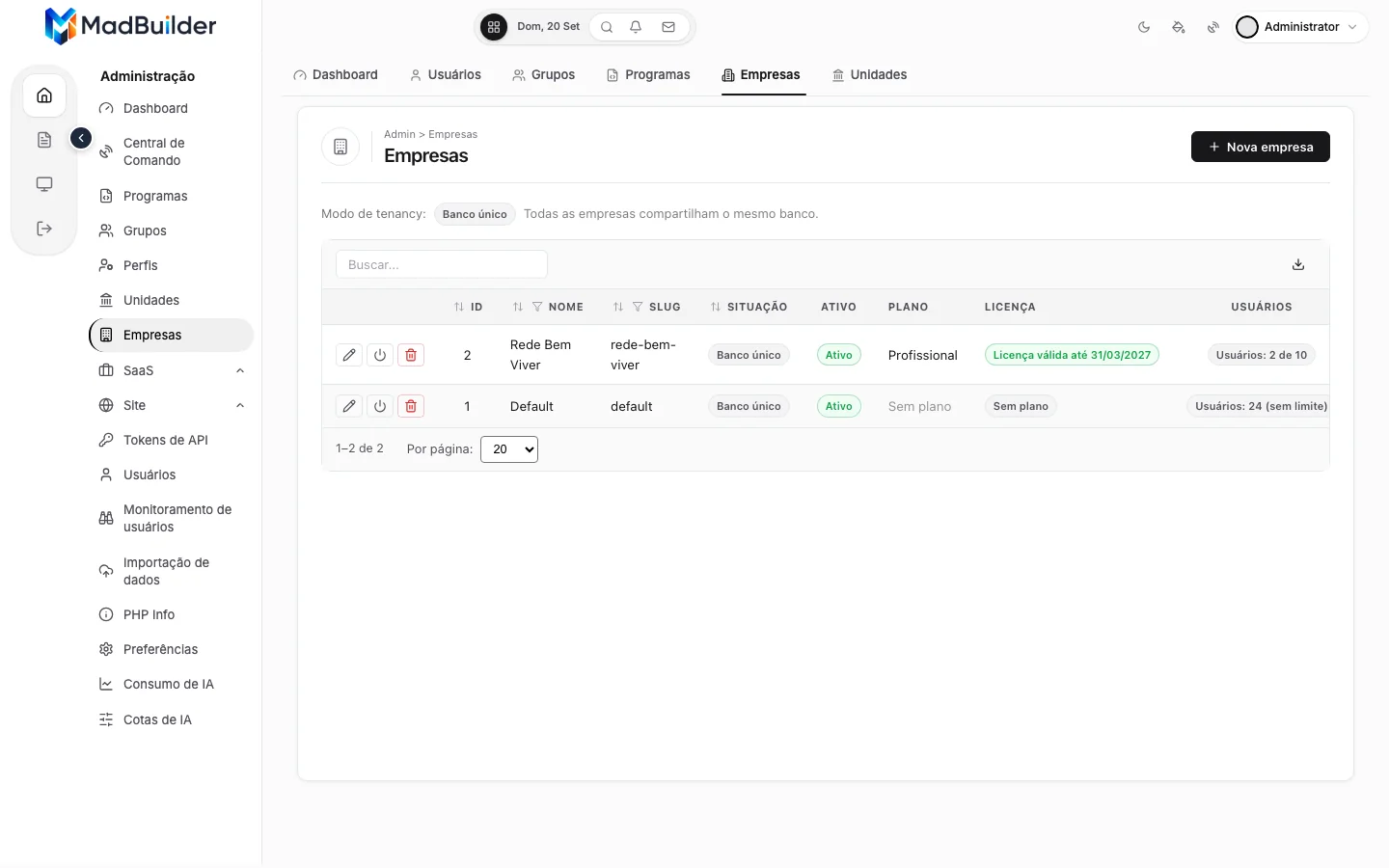The width and height of the screenshot is (1389, 868).
Task: Toggle active status for the Default company
Action: pos(380,406)
